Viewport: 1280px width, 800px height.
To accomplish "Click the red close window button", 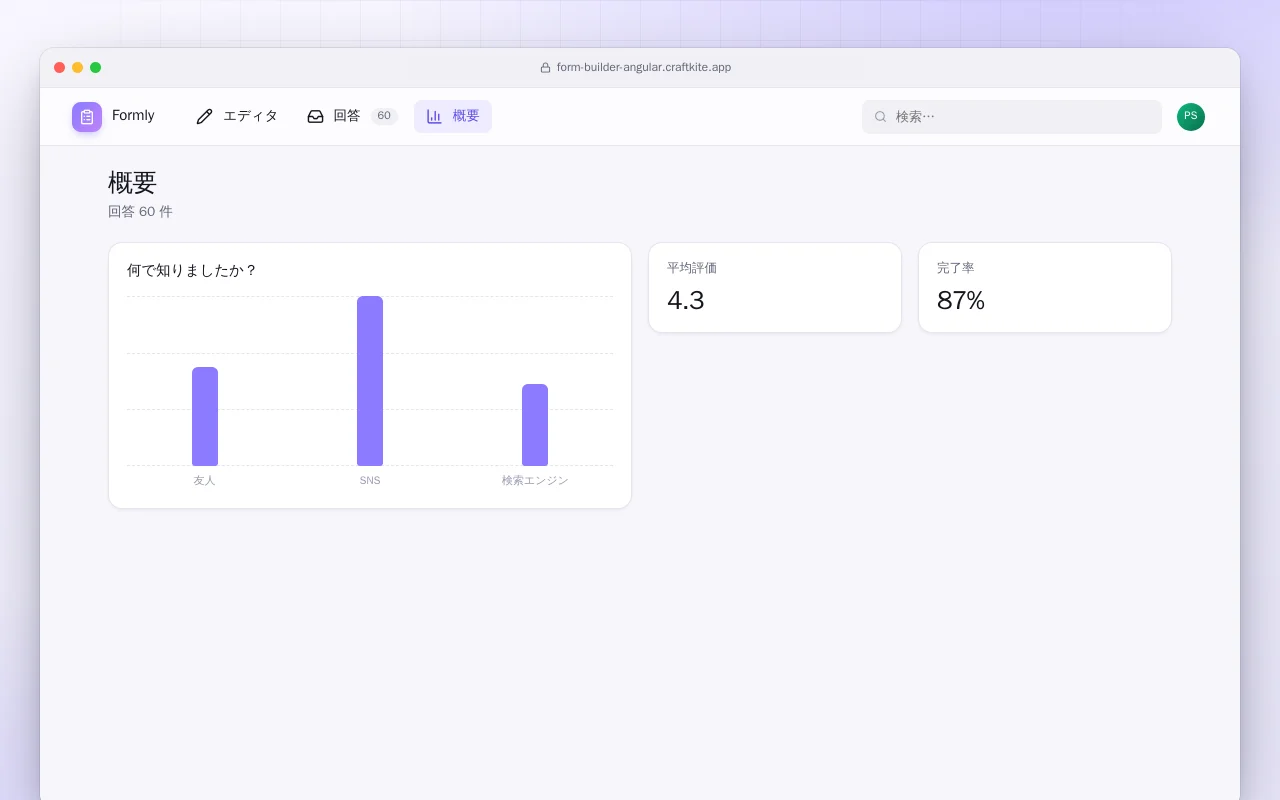I will 60,68.
